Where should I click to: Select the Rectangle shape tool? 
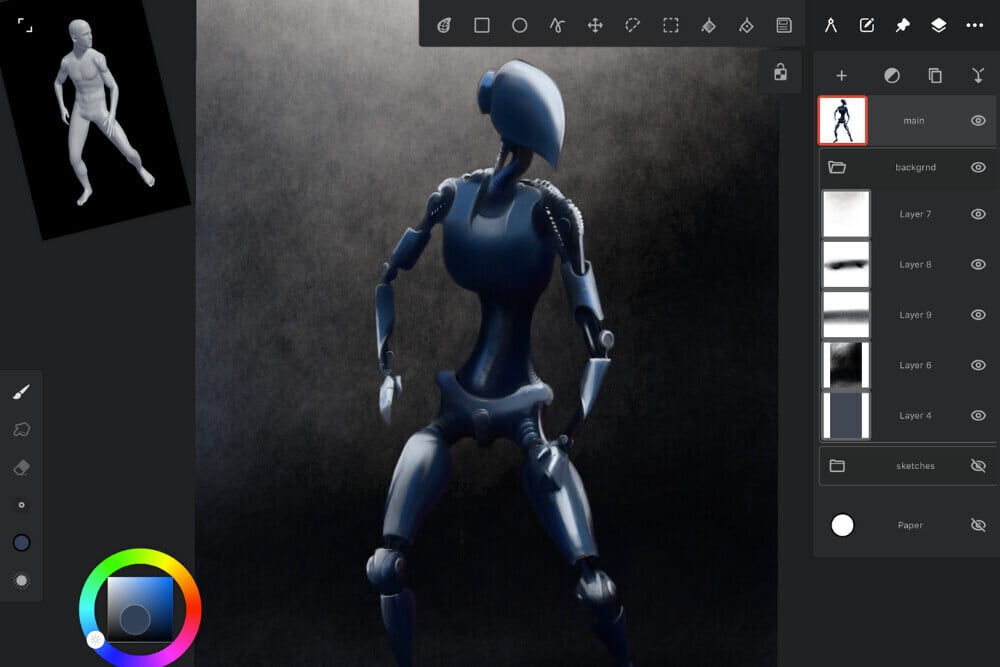[481, 25]
